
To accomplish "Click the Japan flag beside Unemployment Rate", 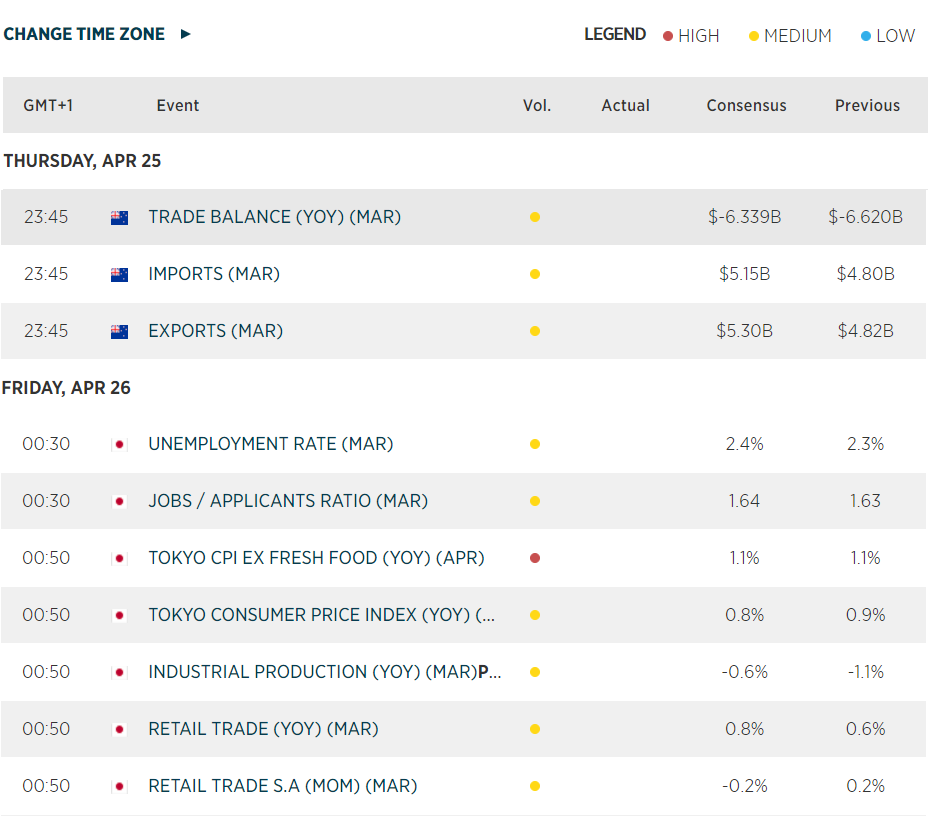I will tap(119, 444).
